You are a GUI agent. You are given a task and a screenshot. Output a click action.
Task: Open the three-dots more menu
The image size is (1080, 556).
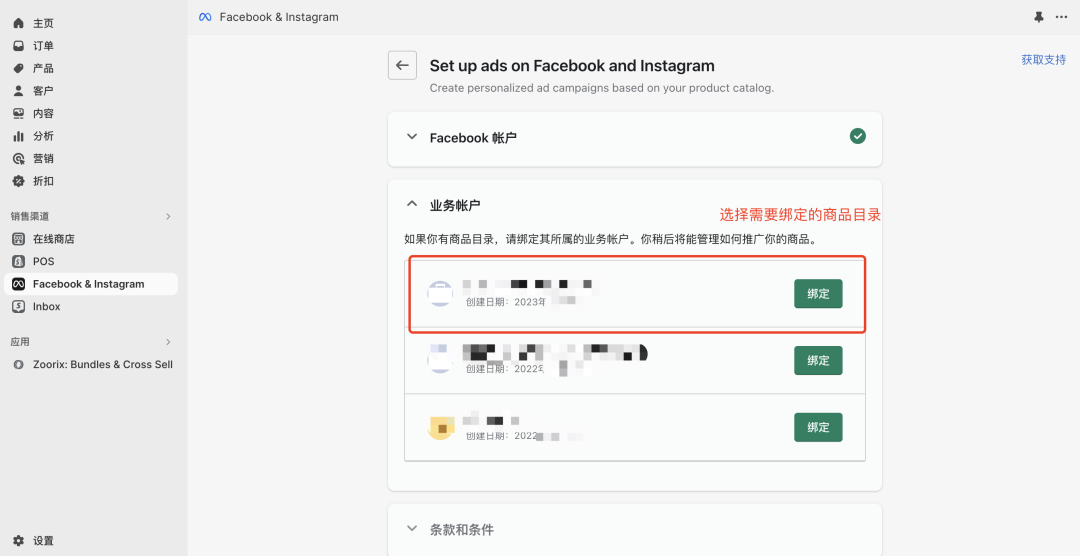pos(1061,17)
